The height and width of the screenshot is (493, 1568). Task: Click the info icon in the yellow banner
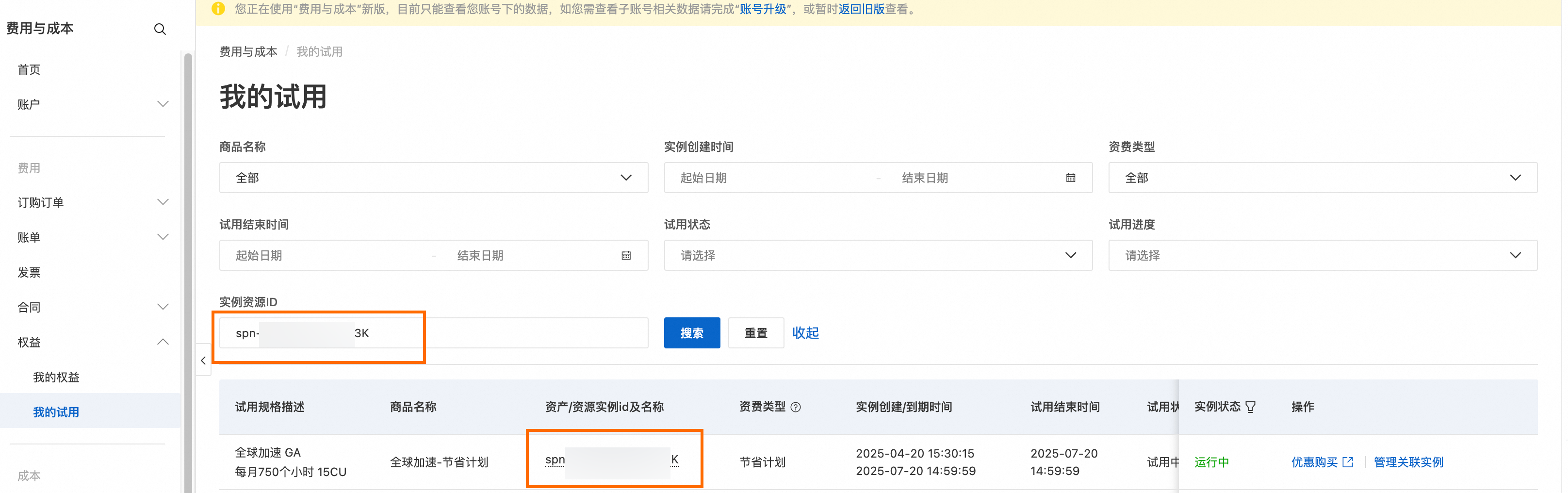(x=218, y=9)
